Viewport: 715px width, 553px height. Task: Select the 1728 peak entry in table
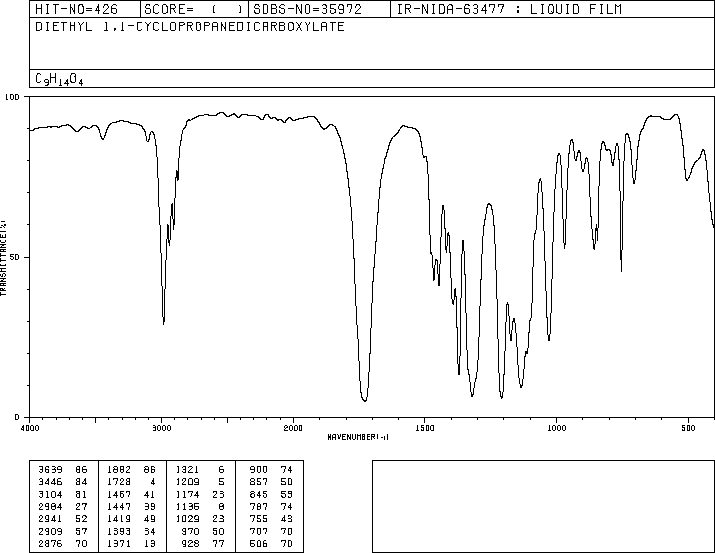(x=131, y=482)
